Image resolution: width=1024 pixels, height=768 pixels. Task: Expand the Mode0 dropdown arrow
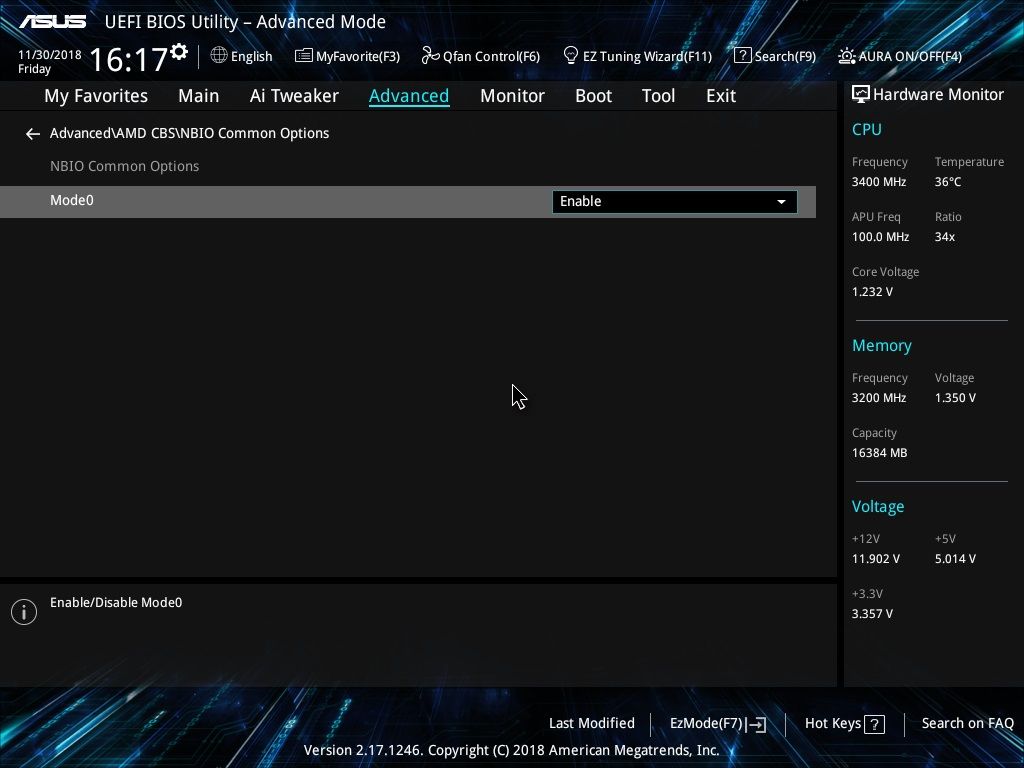pos(781,202)
